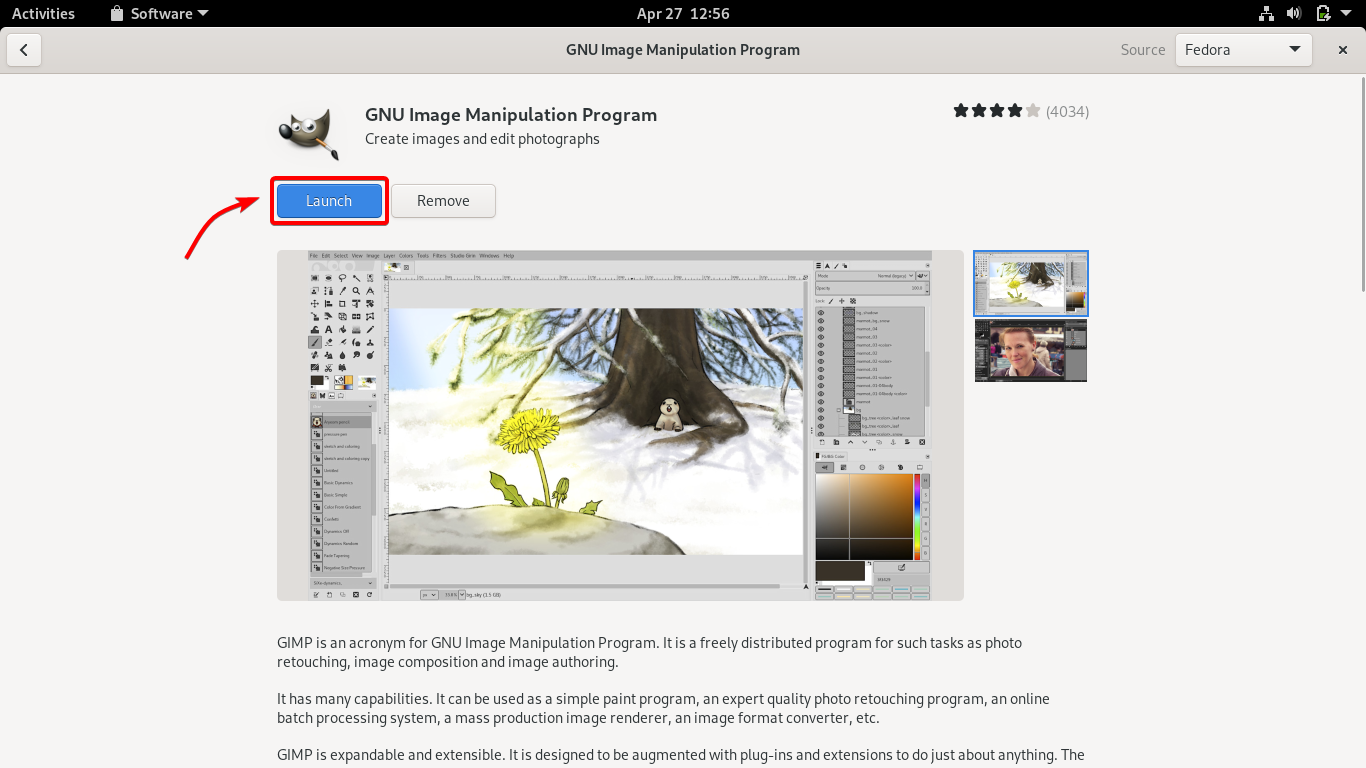Click the volume speaker icon in top bar
Viewport: 1366px width, 768px height.
1295,13
